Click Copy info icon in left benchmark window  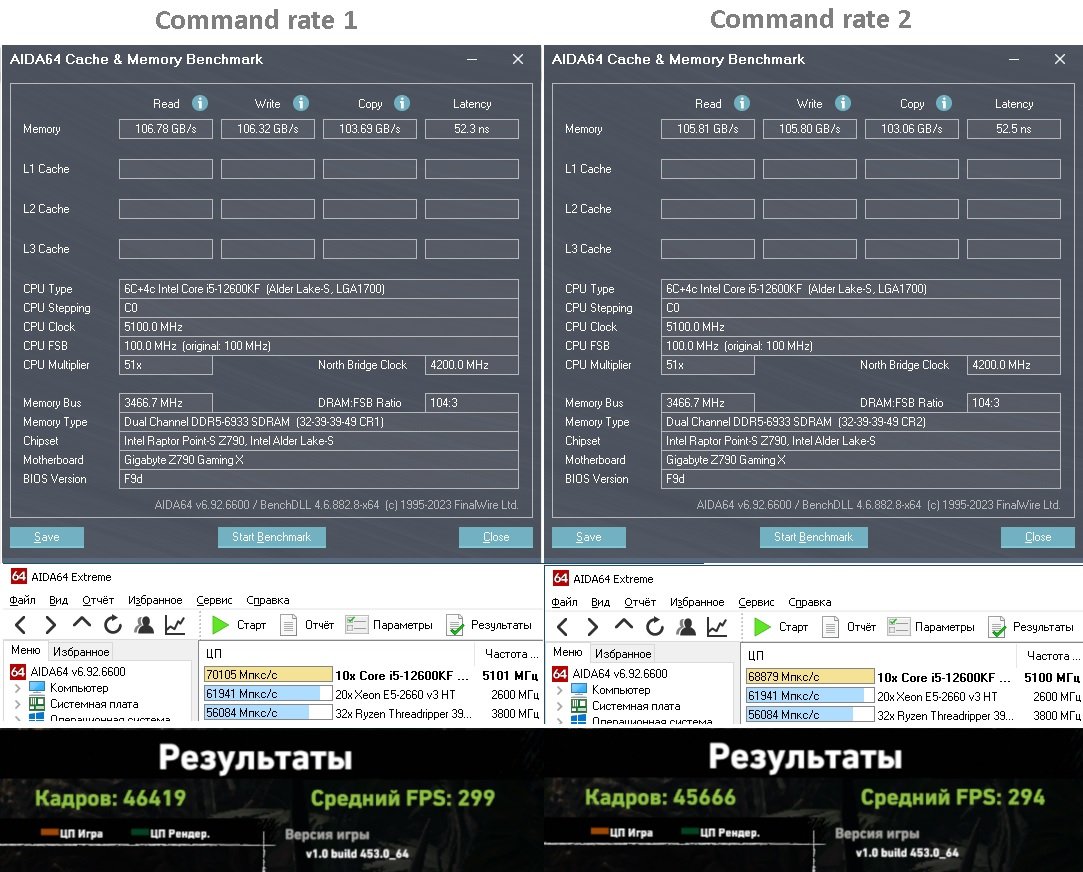(402, 104)
